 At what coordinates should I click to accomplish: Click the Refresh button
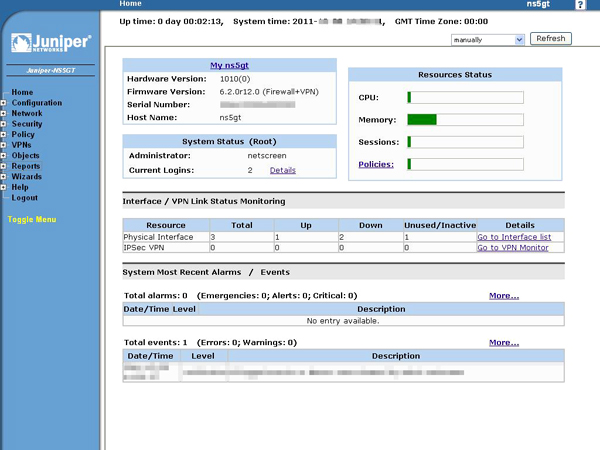click(551, 39)
